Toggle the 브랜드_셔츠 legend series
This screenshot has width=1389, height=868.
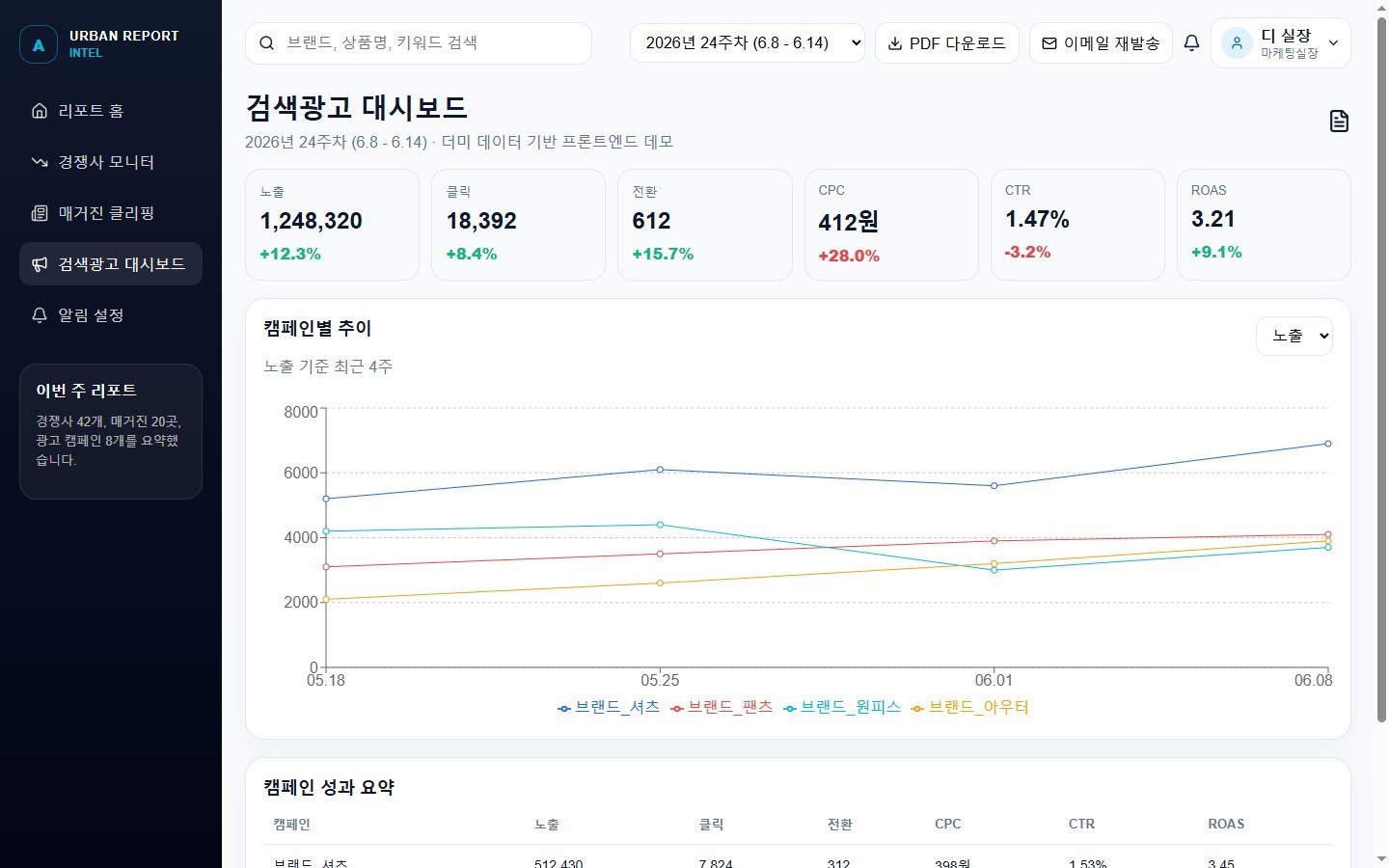point(609,707)
